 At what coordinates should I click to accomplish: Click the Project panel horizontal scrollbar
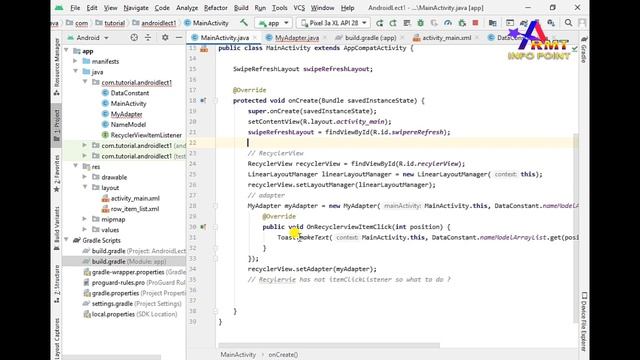(112, 358)
